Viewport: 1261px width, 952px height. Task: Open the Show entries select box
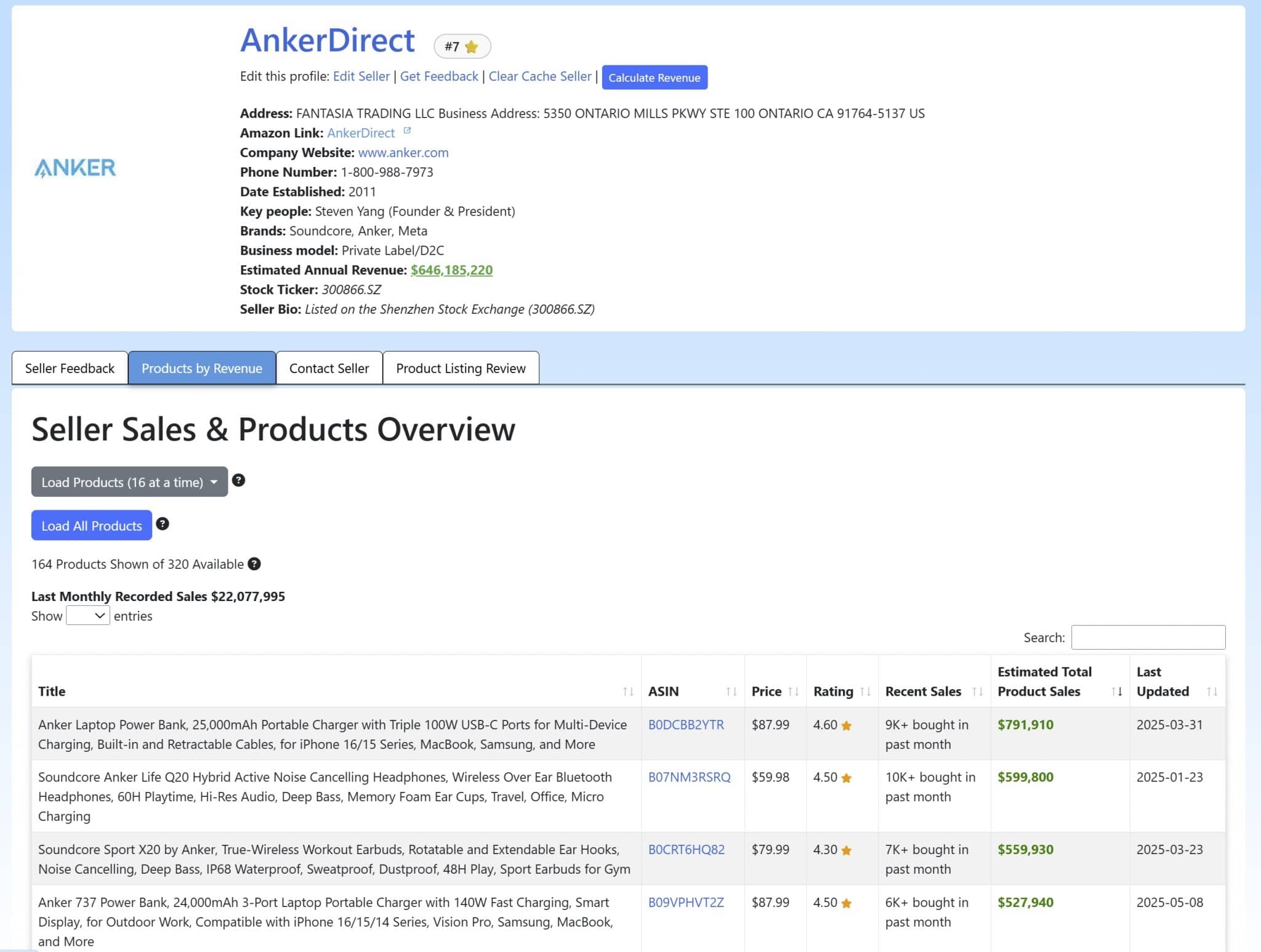coord(88,615)
